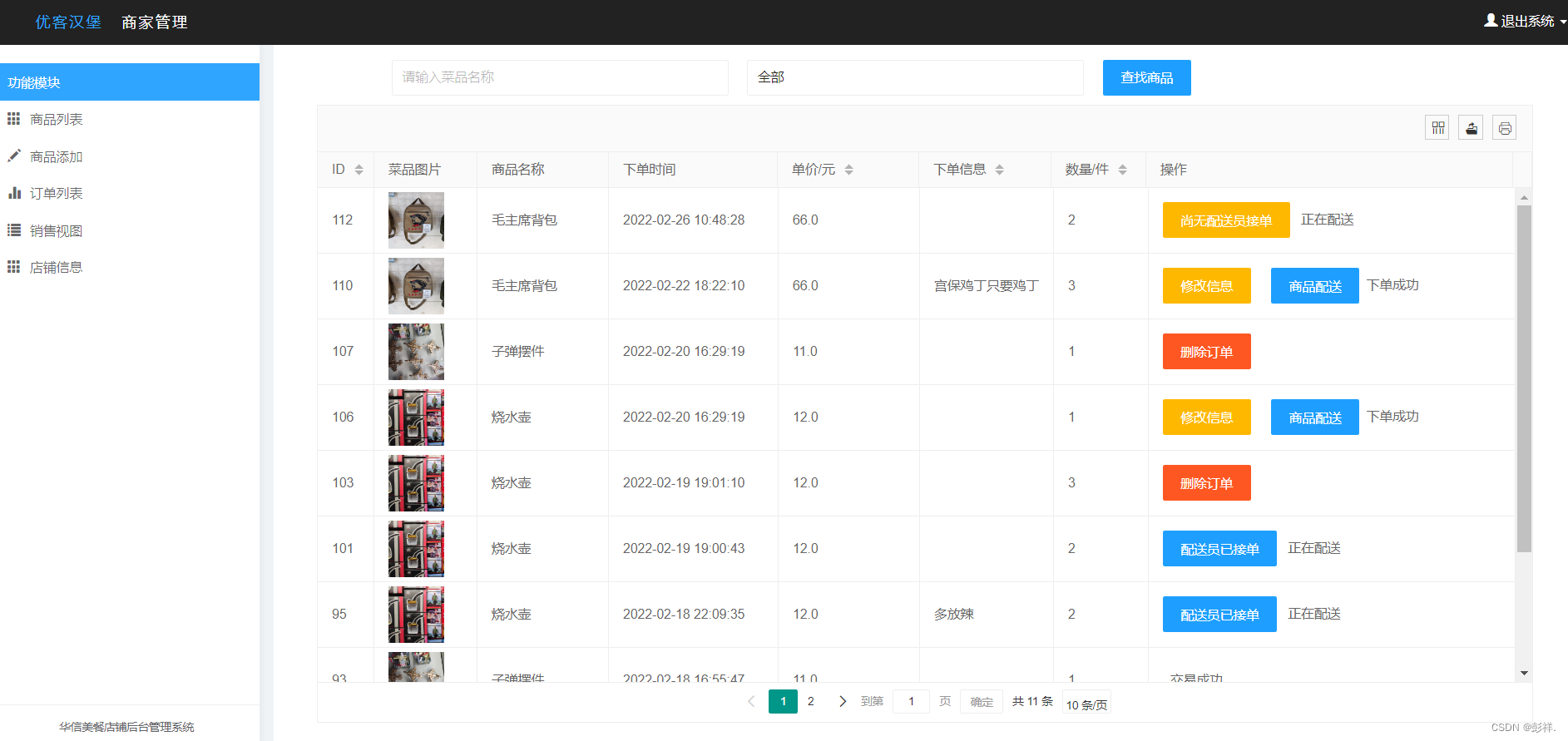Screen dimensions: 1568x741
Task: Click the 华信美餐店铺后台管理系统 footer text
Action: 126,727
